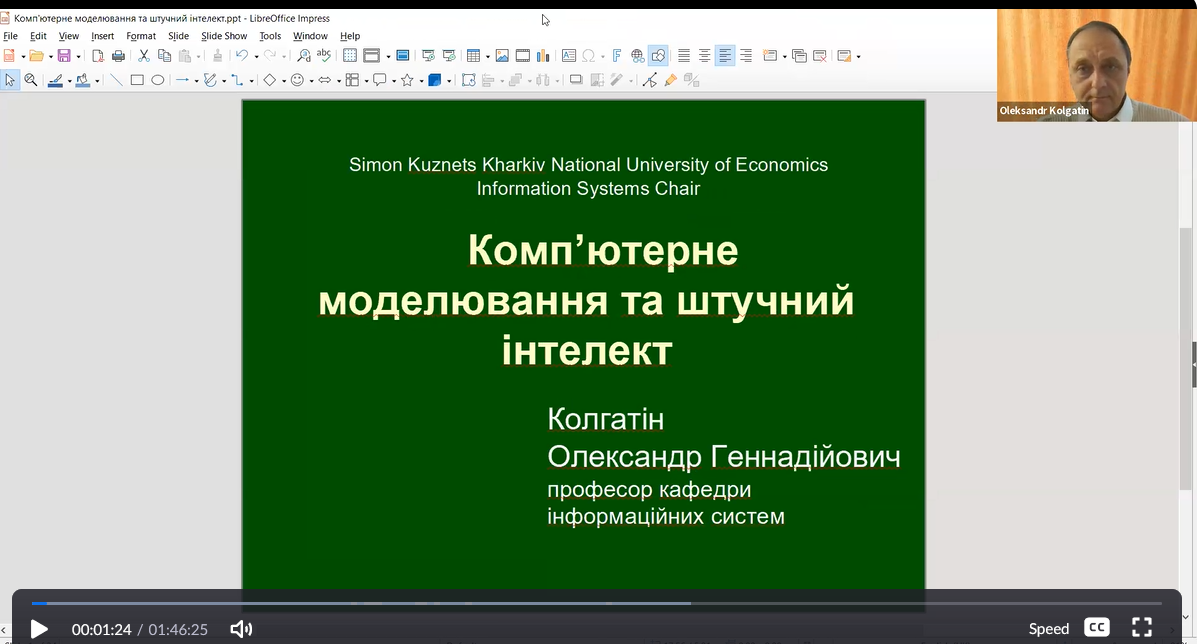This screenshot has width=1202, height=644.
Task: Open the Connectors dropdown arrow
Action: (x=252, y=81)
